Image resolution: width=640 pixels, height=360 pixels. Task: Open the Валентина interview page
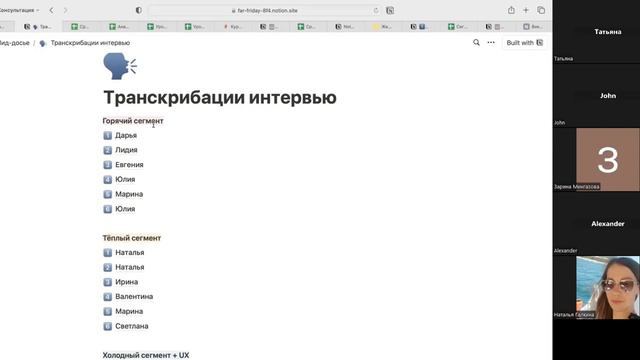[134, 296]
